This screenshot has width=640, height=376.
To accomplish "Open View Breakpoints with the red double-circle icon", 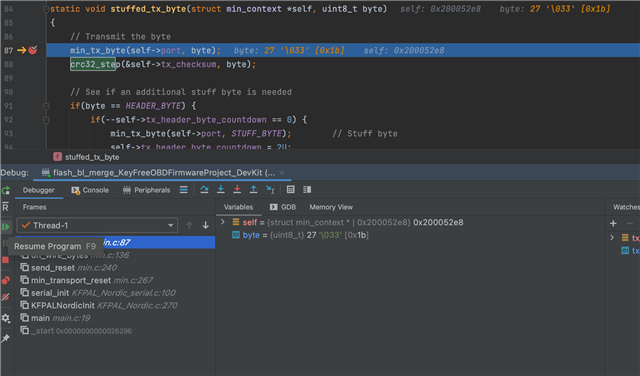I will point(6,280).
